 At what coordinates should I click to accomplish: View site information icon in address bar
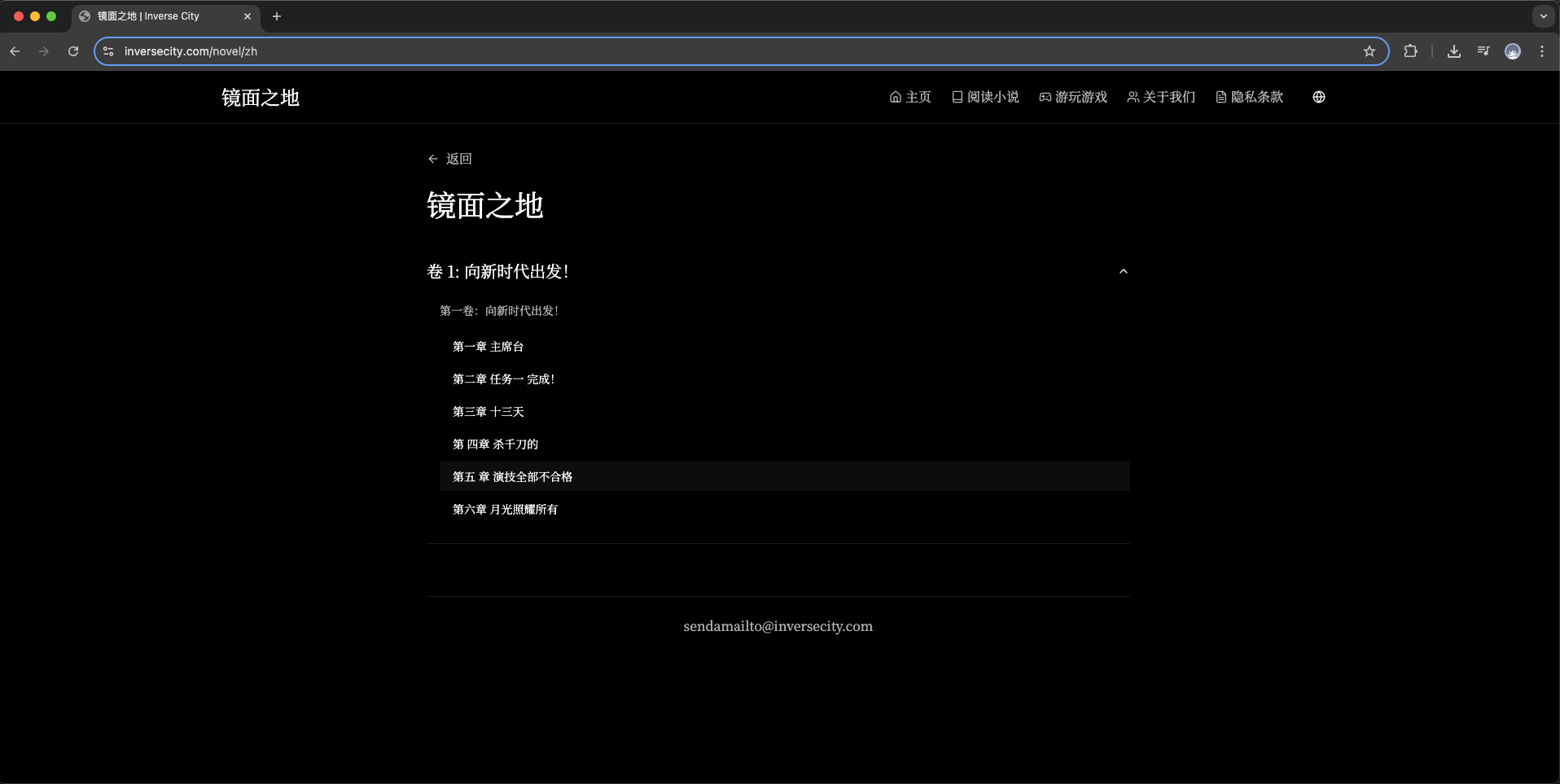[x=108, y=51]
